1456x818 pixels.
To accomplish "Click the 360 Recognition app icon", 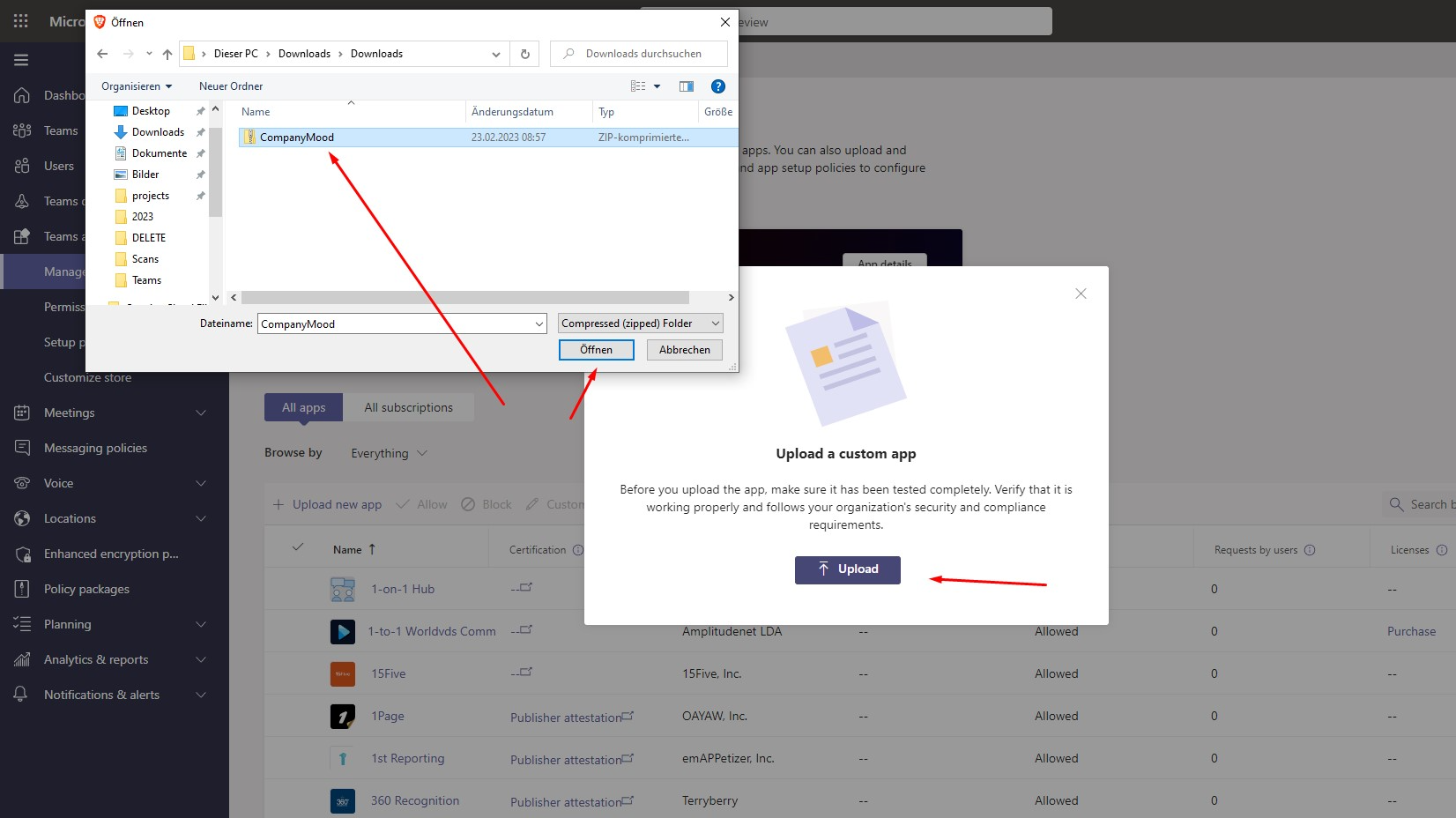I will [343, 800].
